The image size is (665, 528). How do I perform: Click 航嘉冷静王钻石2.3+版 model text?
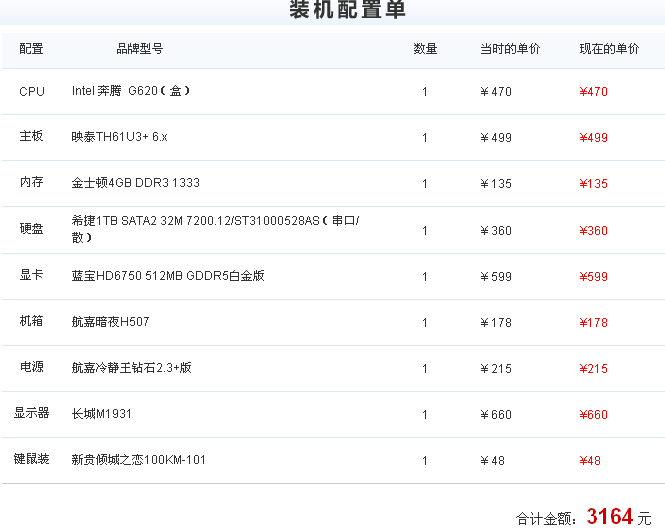(x=131, y=368)
